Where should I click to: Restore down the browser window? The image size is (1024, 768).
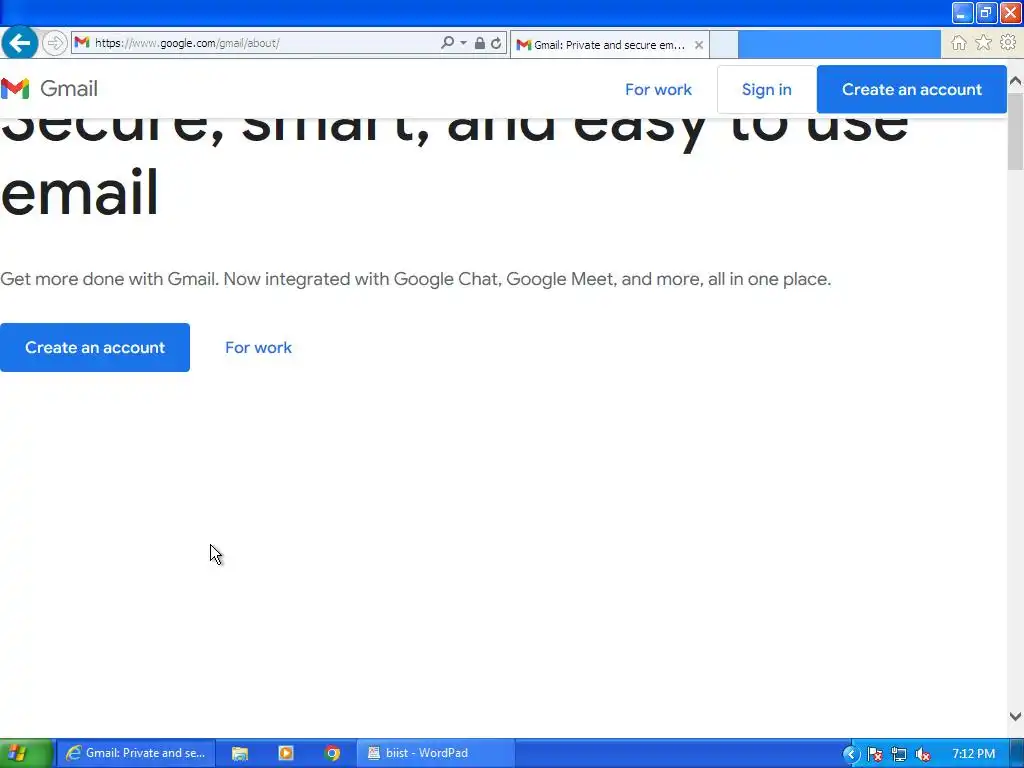[x=986, y=13]
